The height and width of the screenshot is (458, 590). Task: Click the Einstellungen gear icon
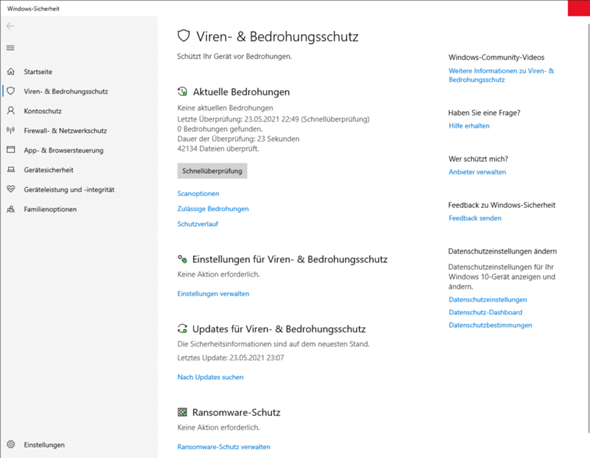[11, 444]
